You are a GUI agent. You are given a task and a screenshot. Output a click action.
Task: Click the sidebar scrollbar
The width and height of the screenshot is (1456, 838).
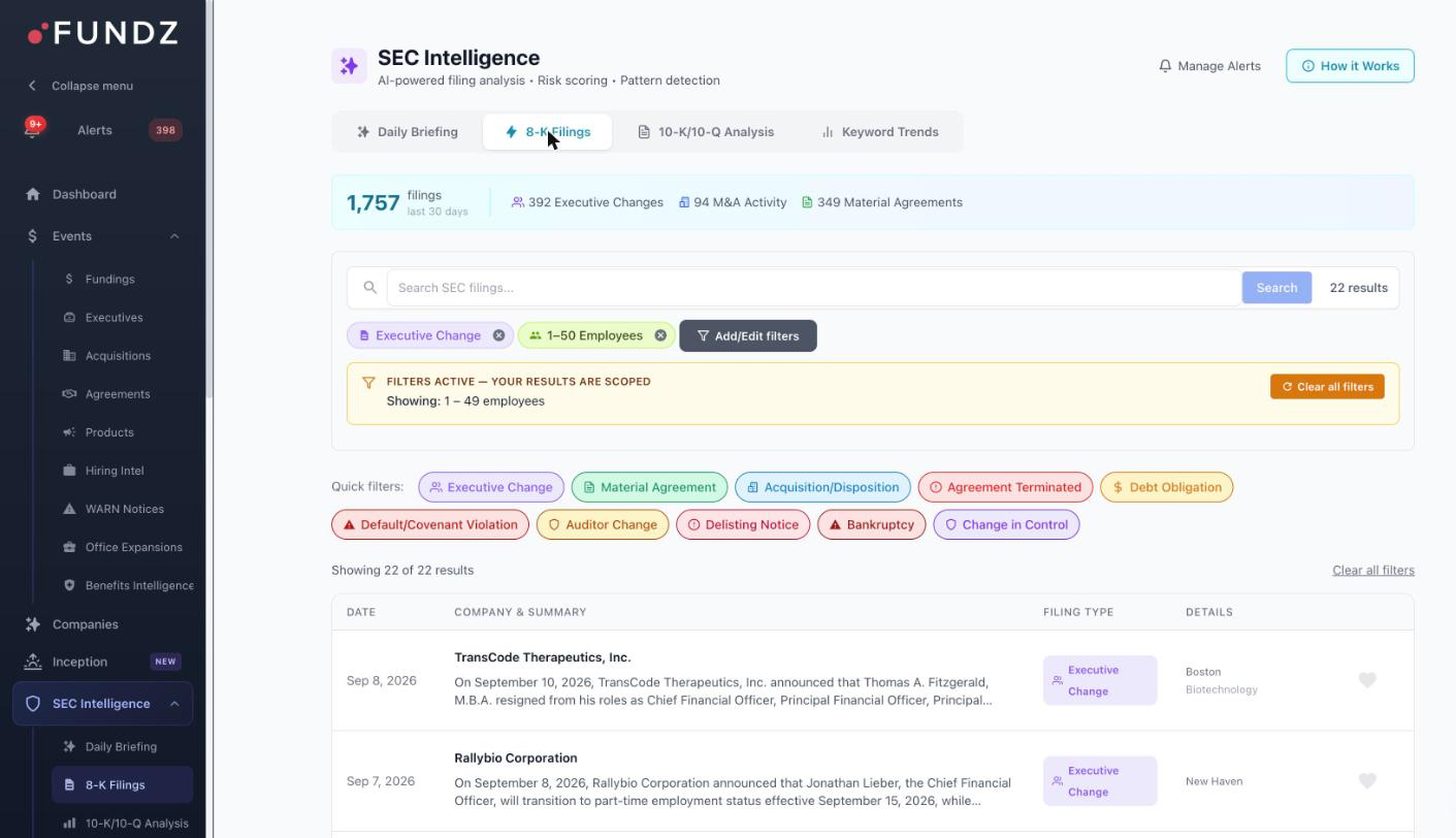[209, 200]
